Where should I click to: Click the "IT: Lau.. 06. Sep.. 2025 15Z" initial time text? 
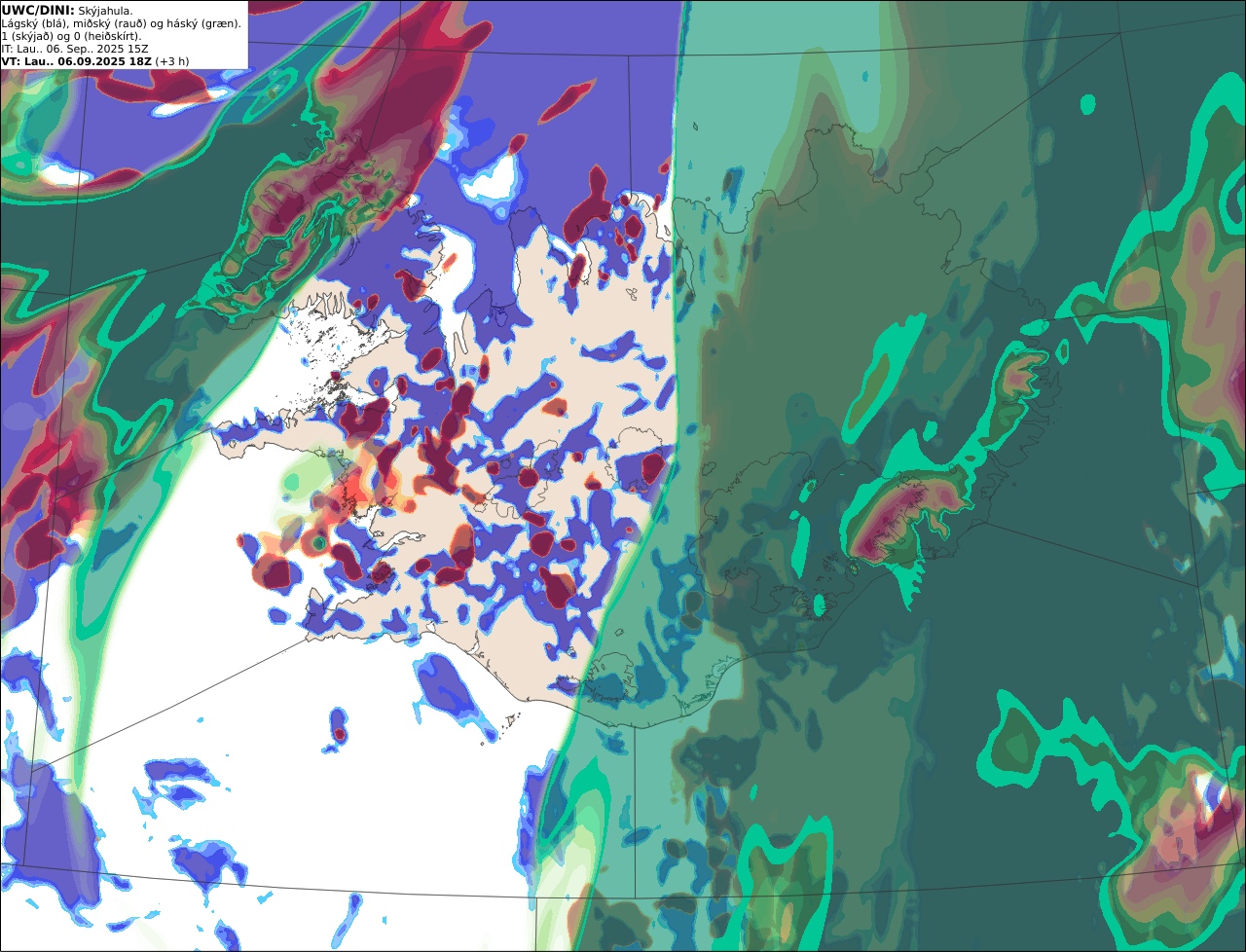75,49
